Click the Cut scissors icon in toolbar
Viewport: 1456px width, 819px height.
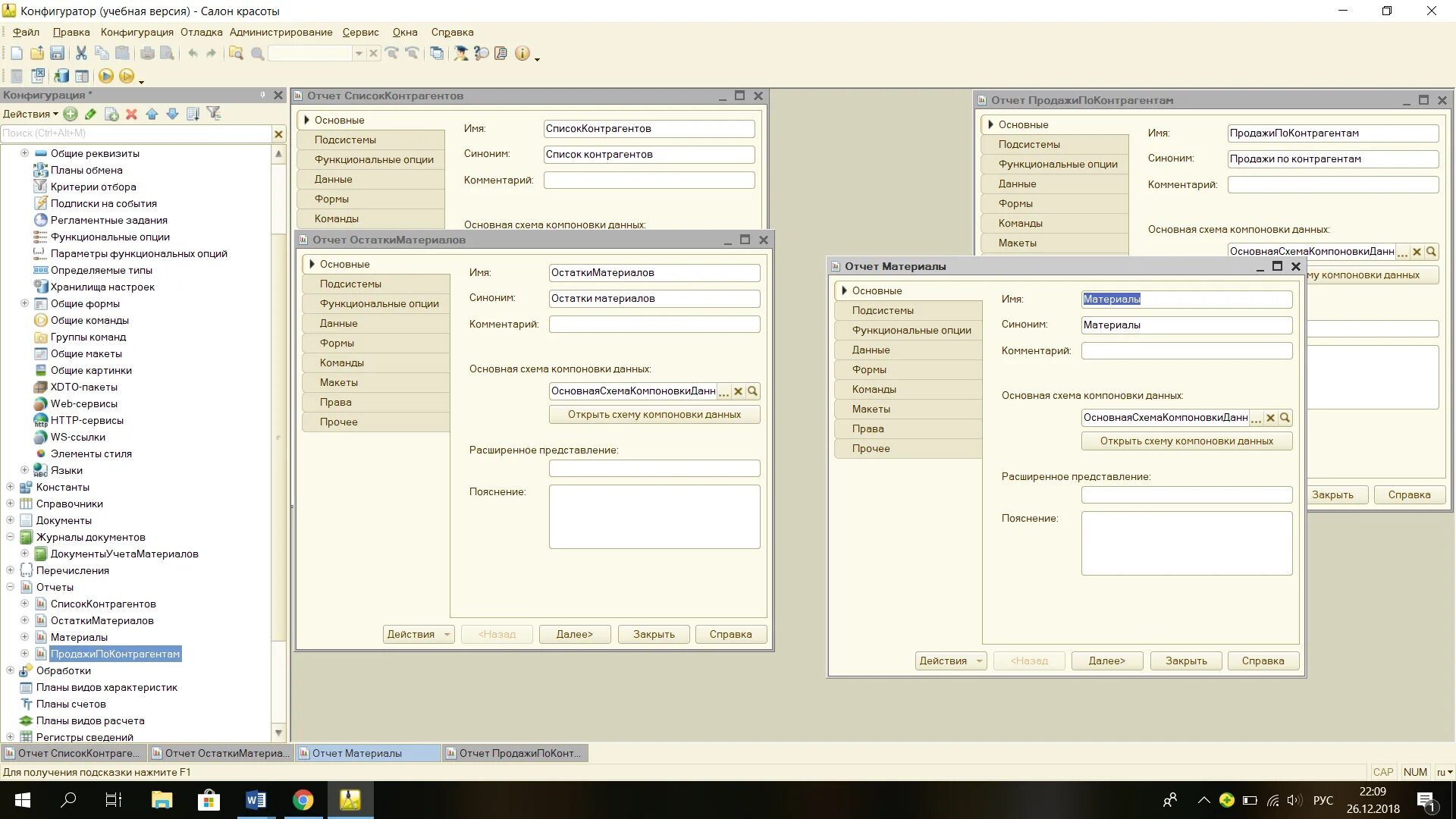(x=81, y=53)
